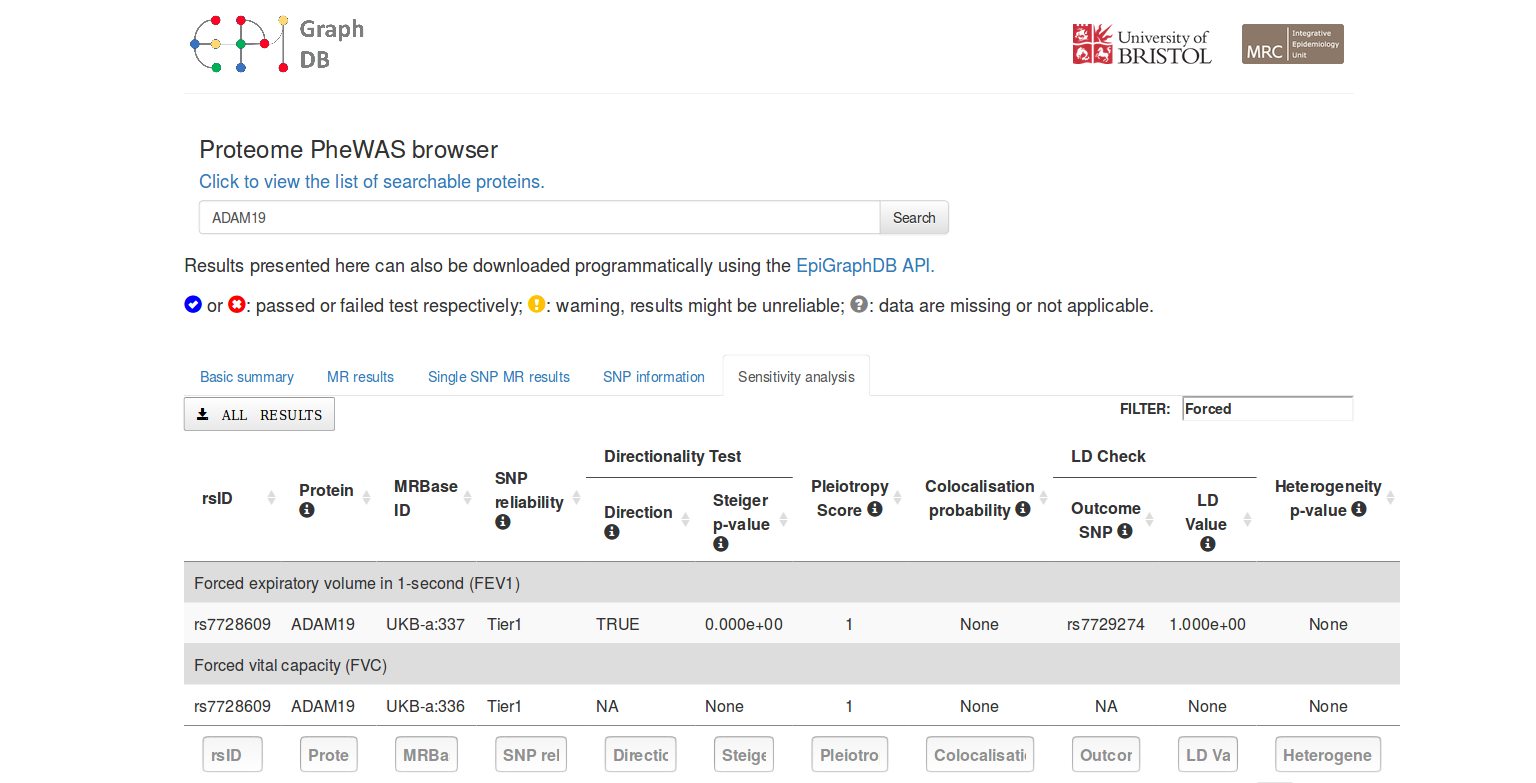
Task: Click the EpiGraphDB logo
Action: (x=276, y=45)
